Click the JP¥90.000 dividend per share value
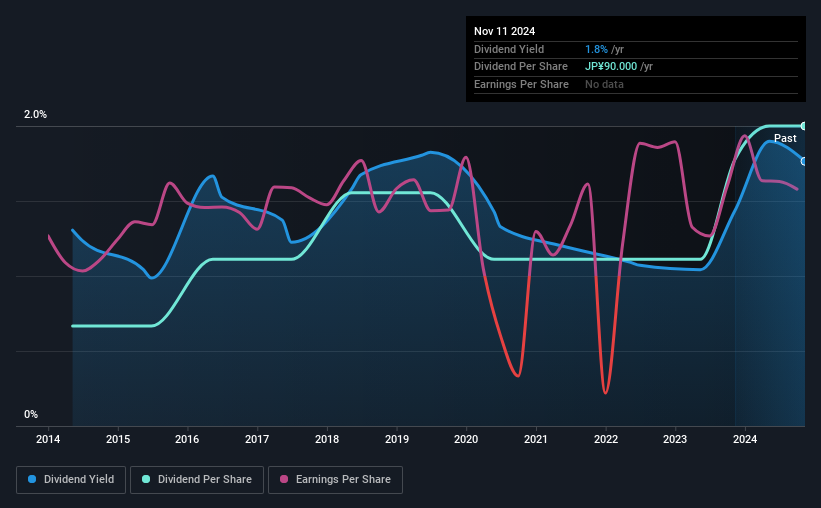The height and width of the screenshot is (508, 821). click(x=611, y=67)
